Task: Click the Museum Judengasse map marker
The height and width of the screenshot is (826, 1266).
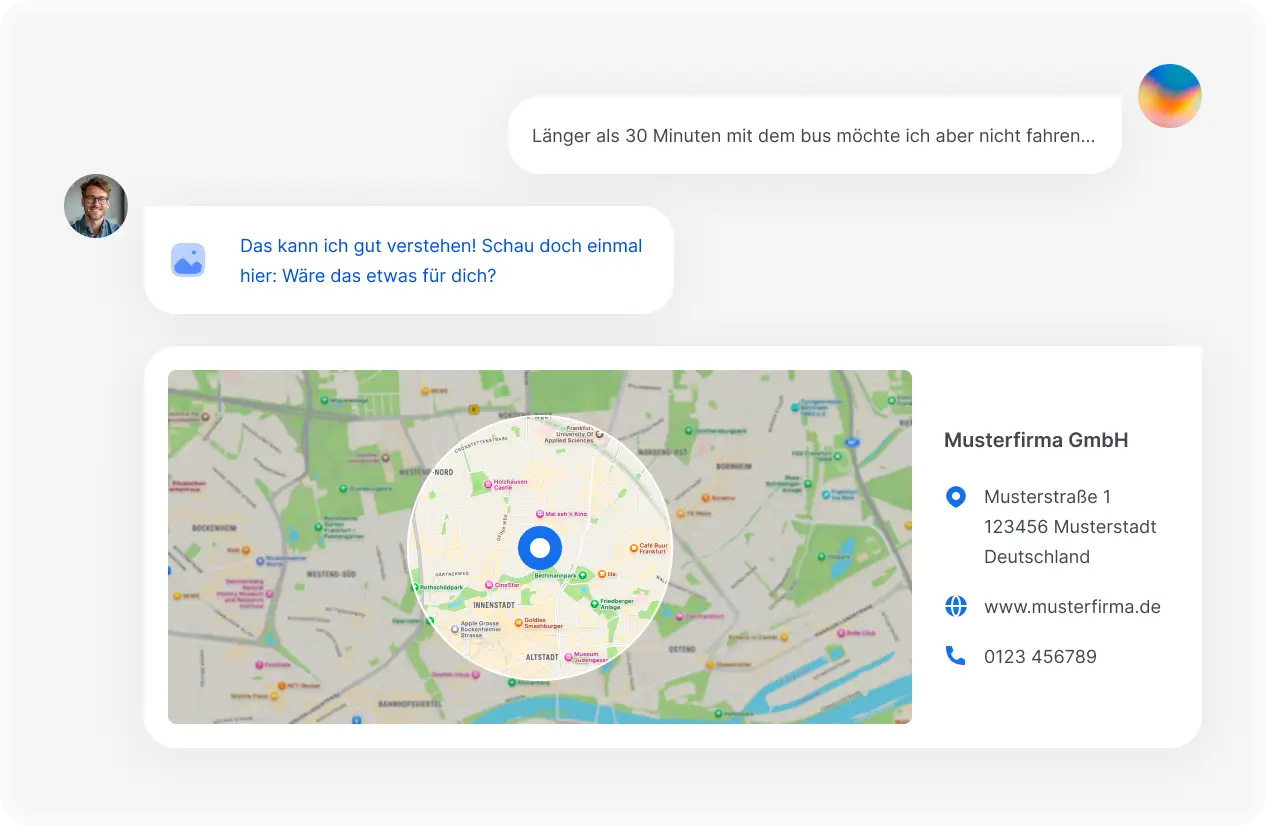Action: click(x=568, y=657)
